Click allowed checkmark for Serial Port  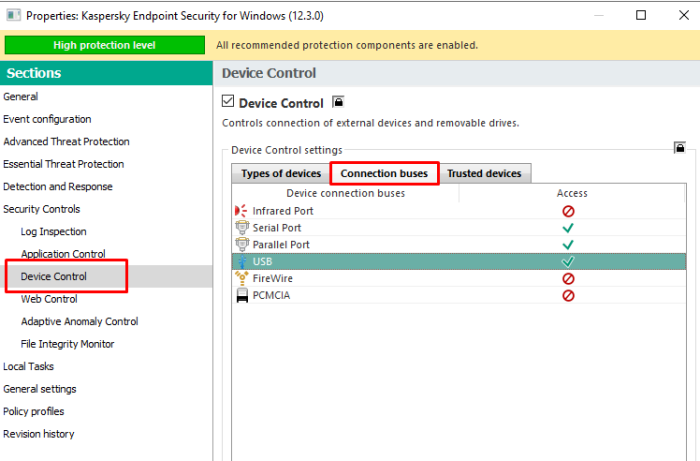(x=568, y=228)
